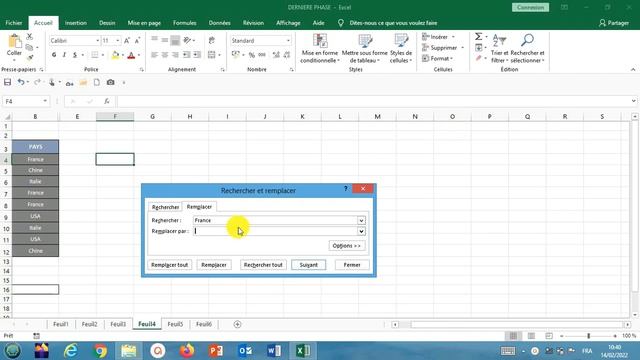
Task: Open the Name Box dropdown arrow
Action: (x=45, y=101)
